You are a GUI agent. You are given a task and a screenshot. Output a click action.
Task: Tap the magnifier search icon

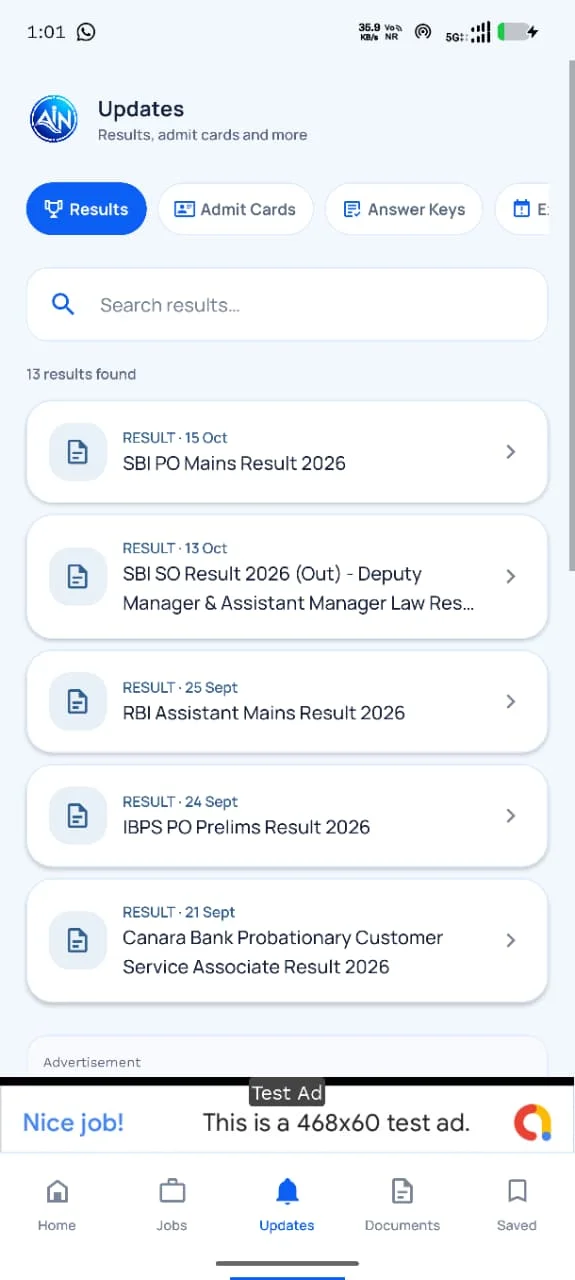click(x=63, y=305)
